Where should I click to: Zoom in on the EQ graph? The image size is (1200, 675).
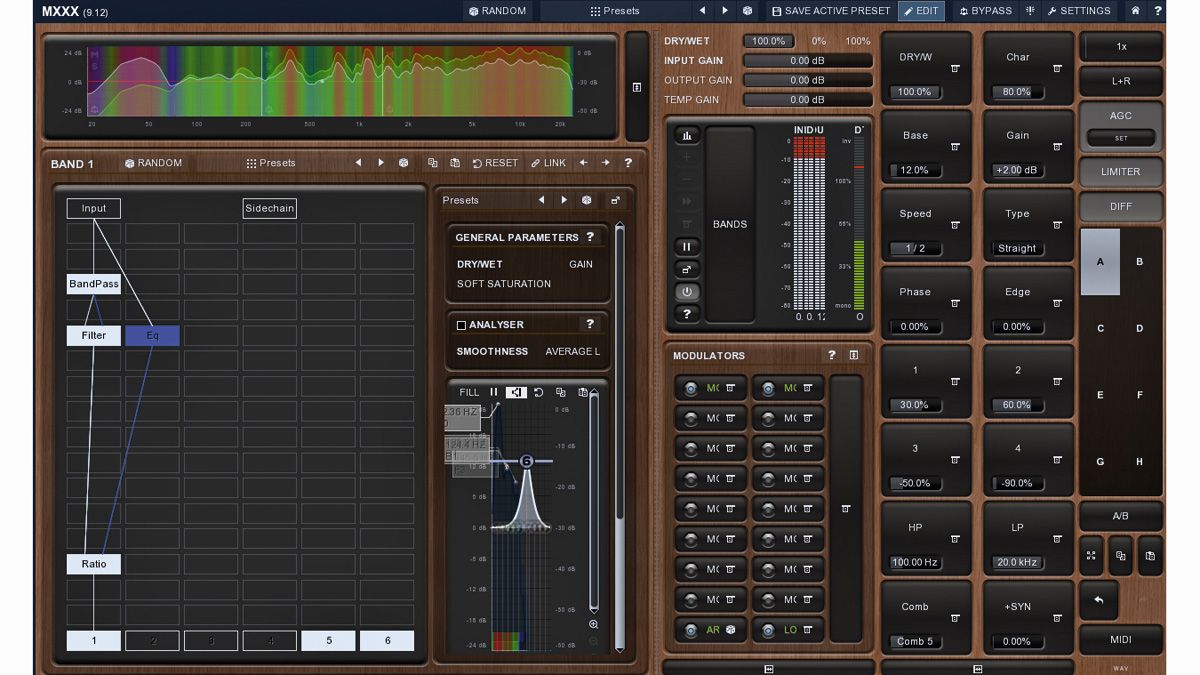tap(594, 624)
